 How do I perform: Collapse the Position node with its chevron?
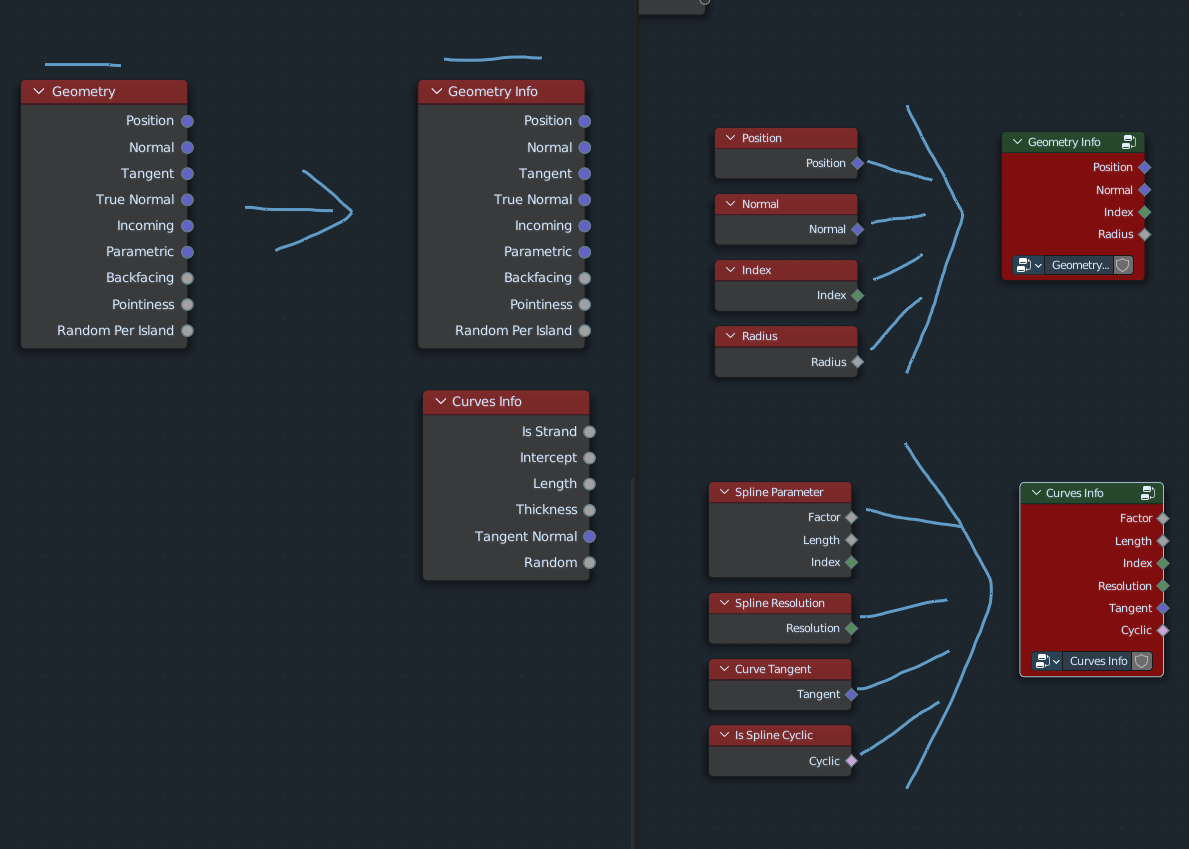point(730,138)
